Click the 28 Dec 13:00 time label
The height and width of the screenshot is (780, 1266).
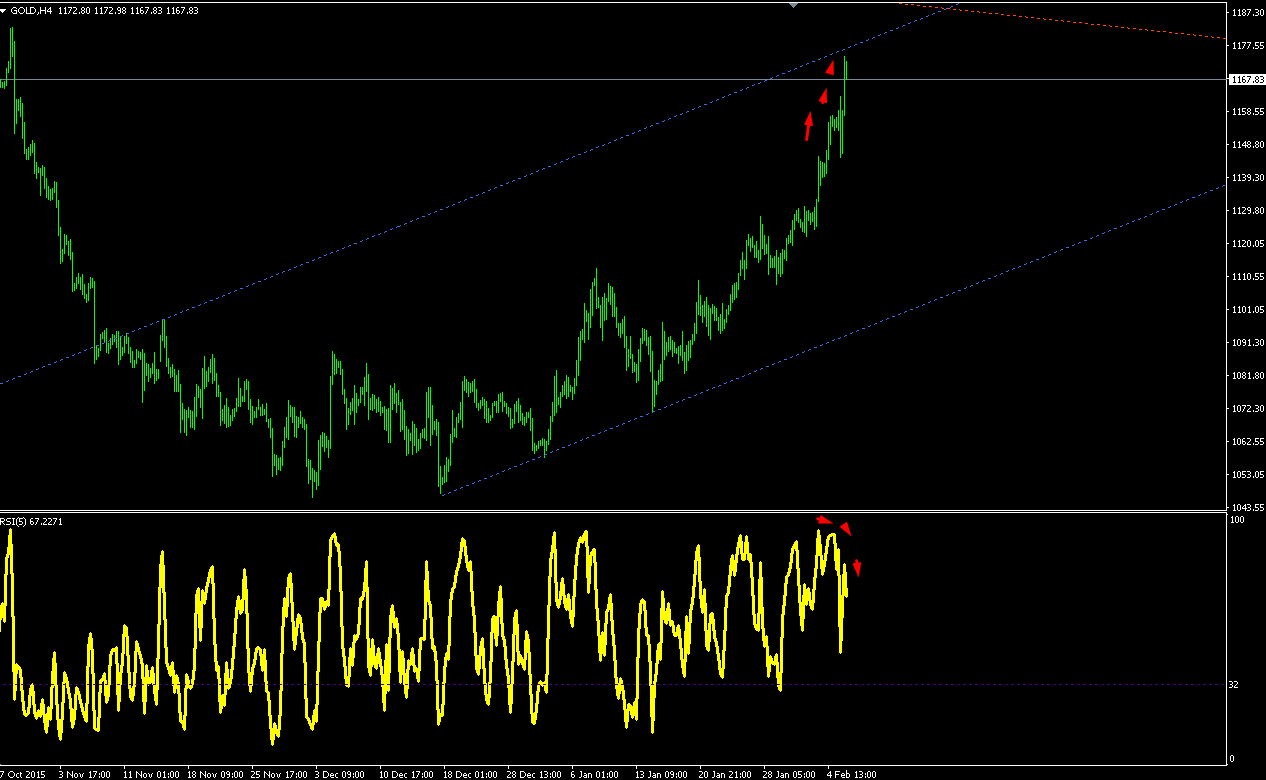(536, 774)
